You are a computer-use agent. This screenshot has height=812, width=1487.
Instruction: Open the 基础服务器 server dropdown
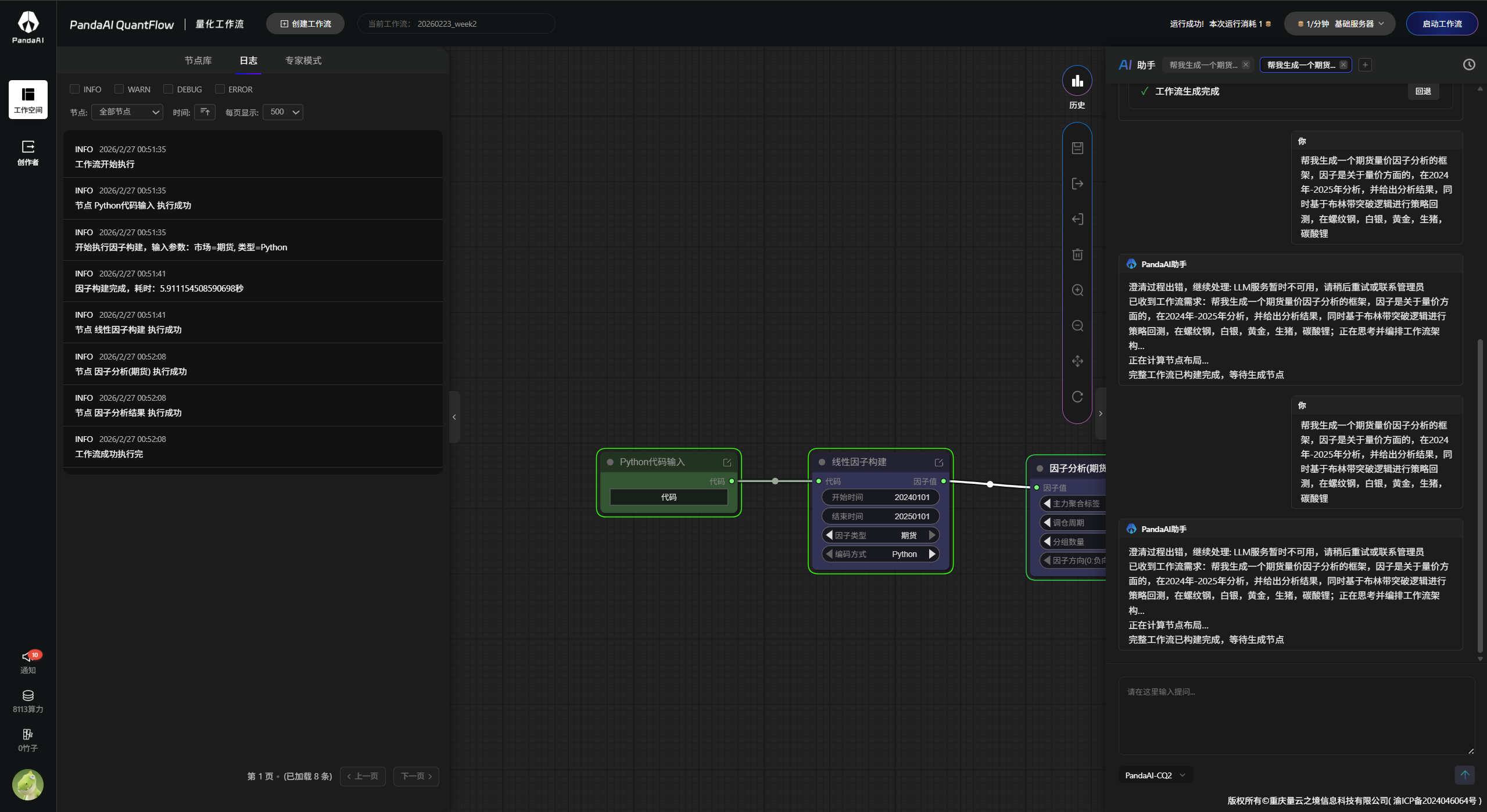(x=1340, y=24)
